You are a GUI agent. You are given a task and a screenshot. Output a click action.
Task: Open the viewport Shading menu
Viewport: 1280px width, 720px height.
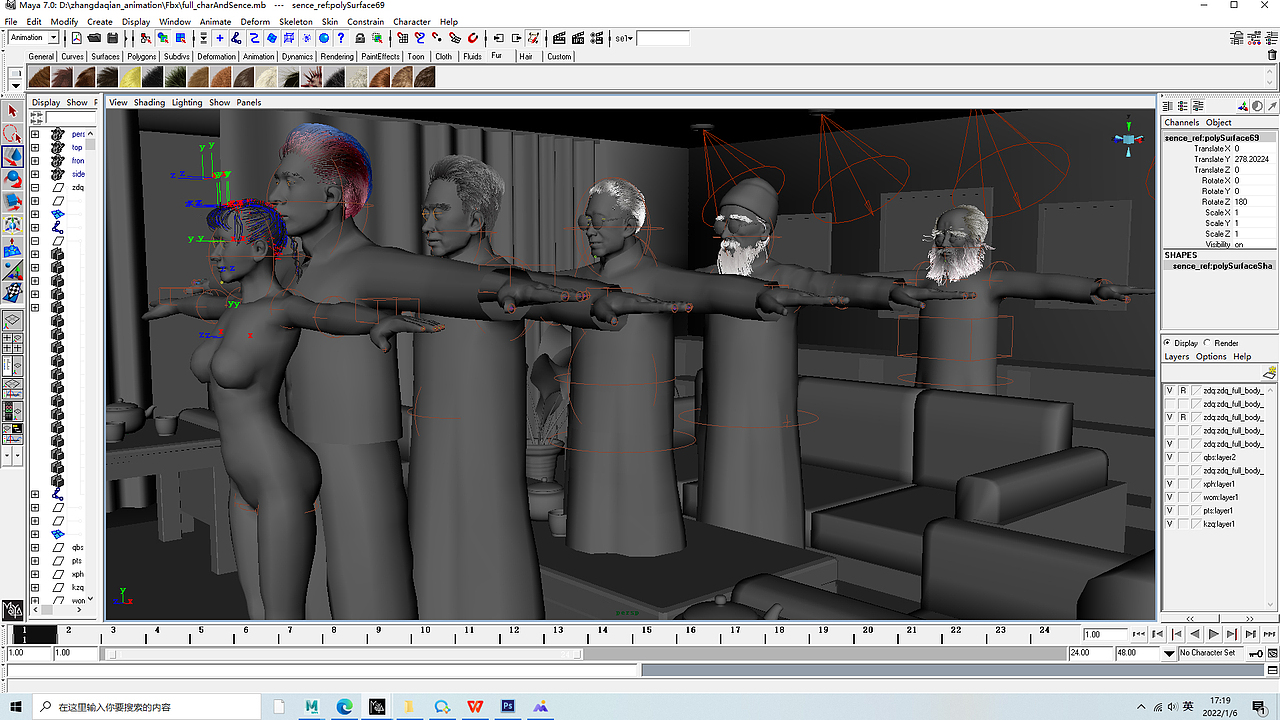coord(149,102)
